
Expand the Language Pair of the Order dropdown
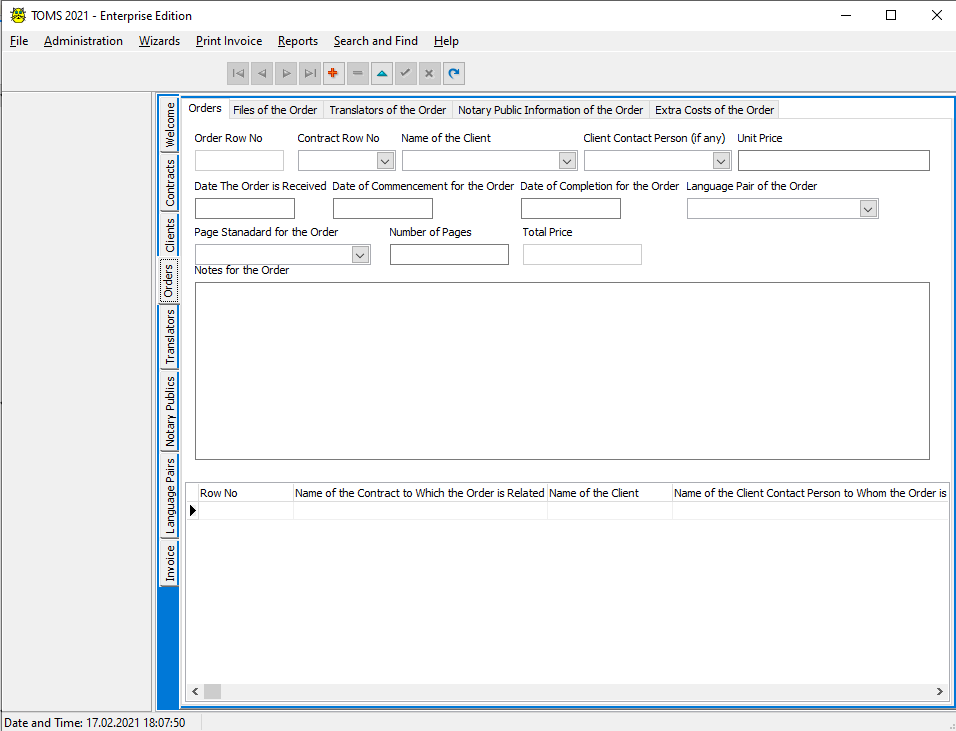click(868, 209)
